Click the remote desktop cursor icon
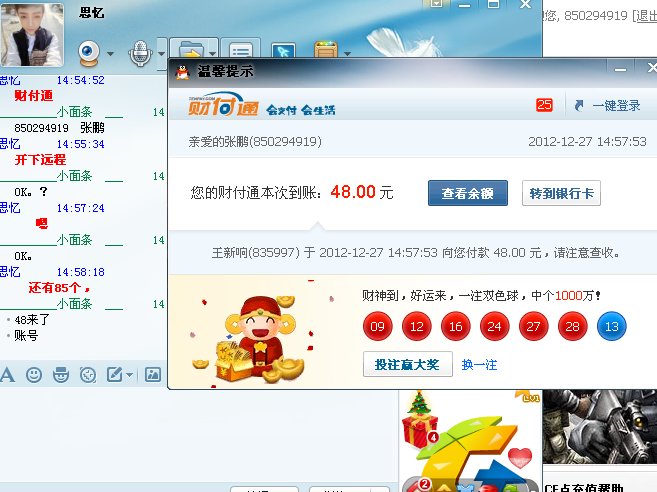Viewport: 657px width, 492px height. [284, 51]
